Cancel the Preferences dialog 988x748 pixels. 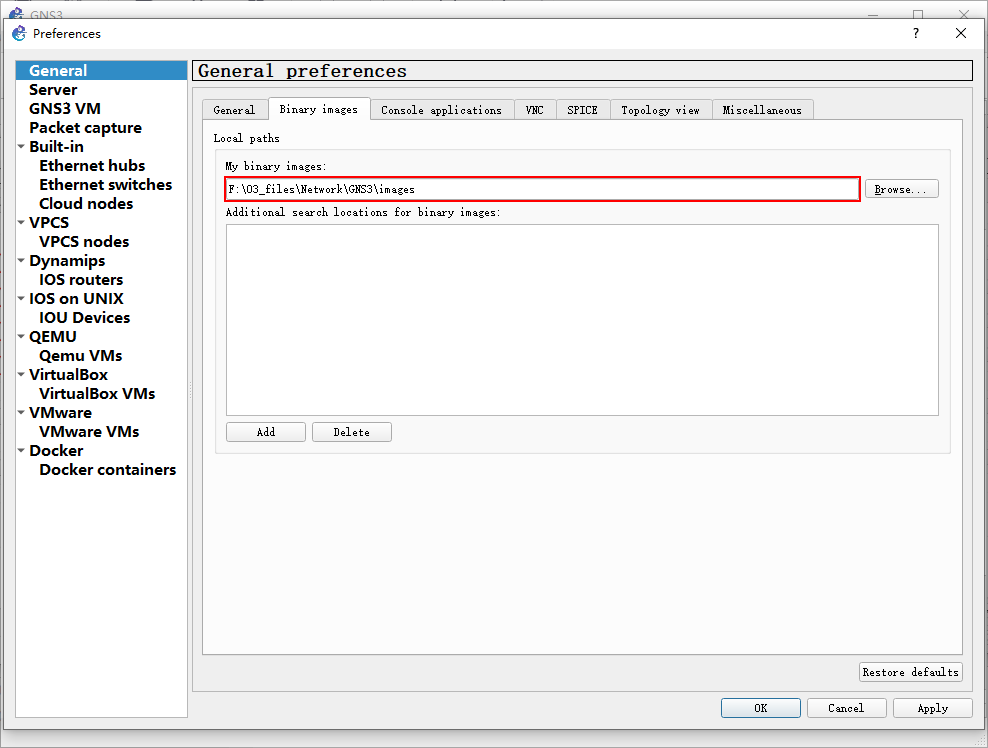tap(846, 708)
